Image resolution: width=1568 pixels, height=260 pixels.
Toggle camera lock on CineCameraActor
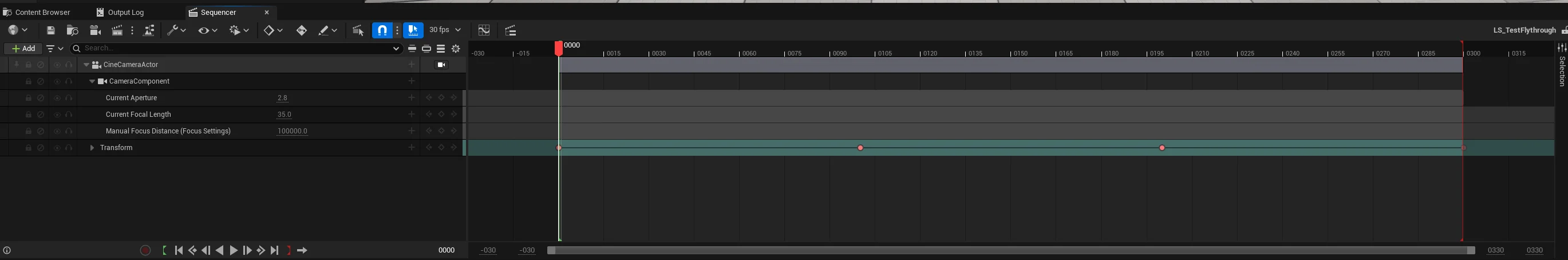[441, 65]
